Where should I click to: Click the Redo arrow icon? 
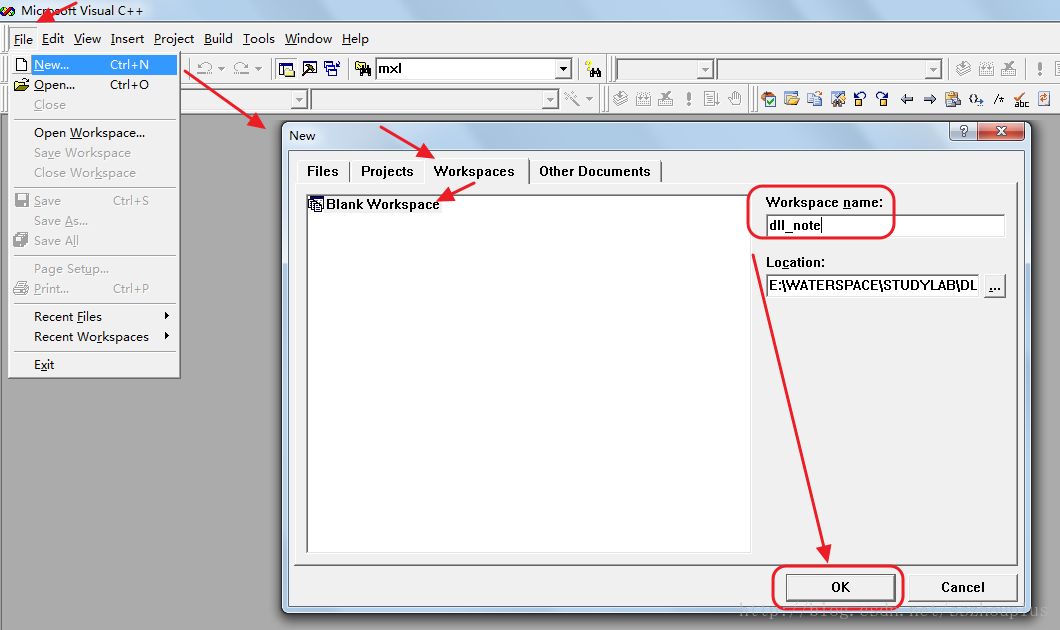point(241,68)
